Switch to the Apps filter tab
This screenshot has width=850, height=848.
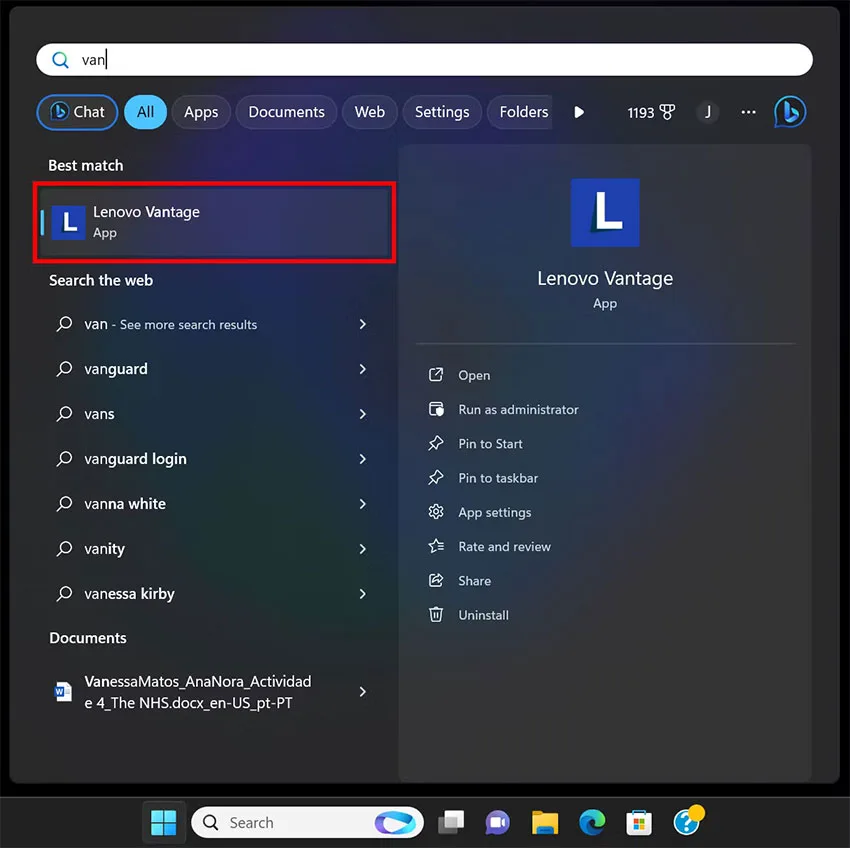tap(201, 112)
